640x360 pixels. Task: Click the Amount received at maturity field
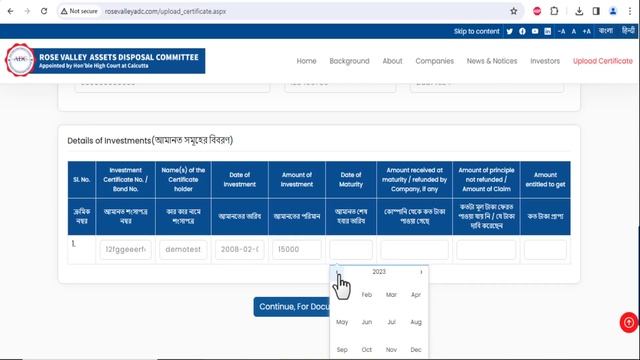click(414, 249)
